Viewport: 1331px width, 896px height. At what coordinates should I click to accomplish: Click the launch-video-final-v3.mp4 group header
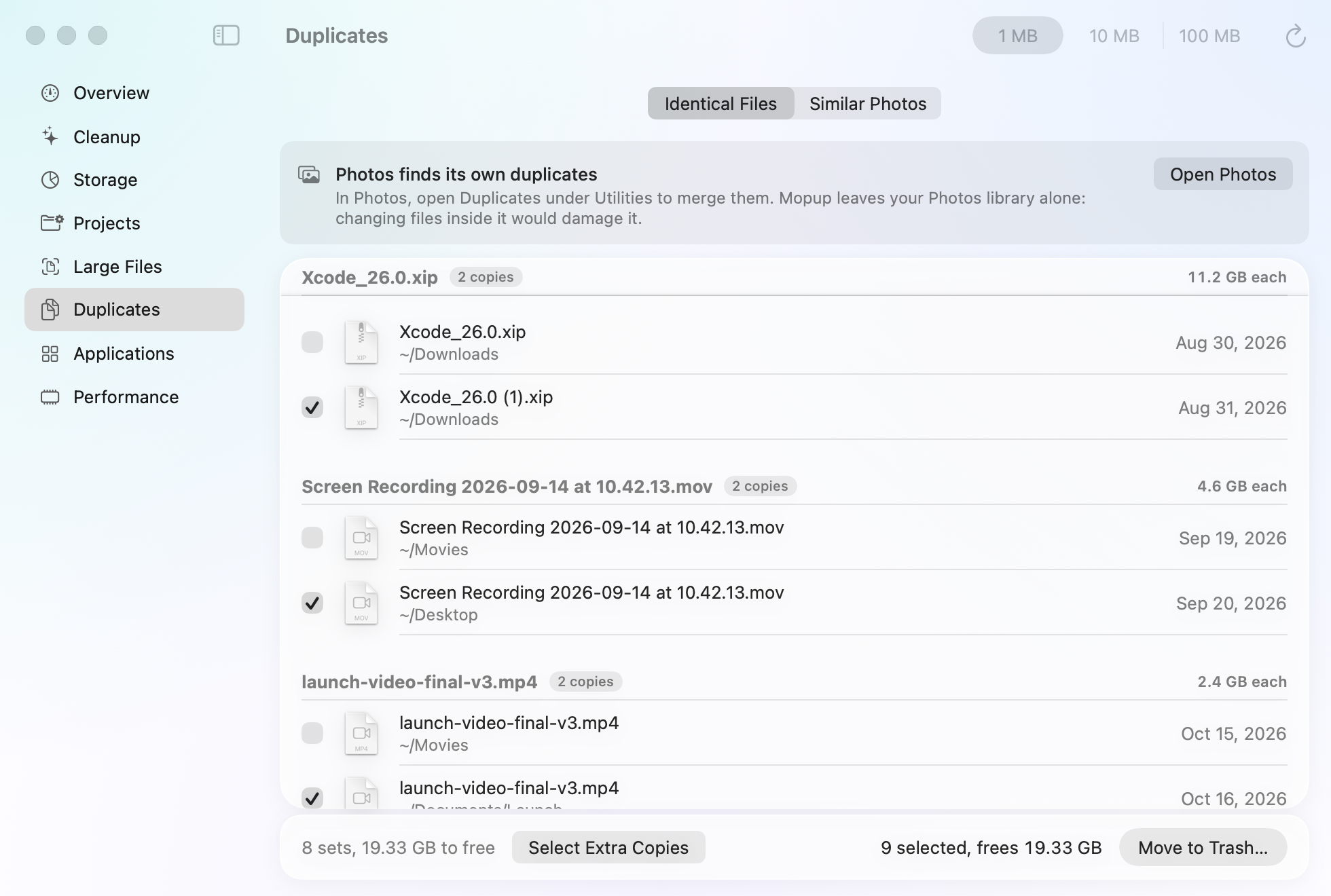794,682
